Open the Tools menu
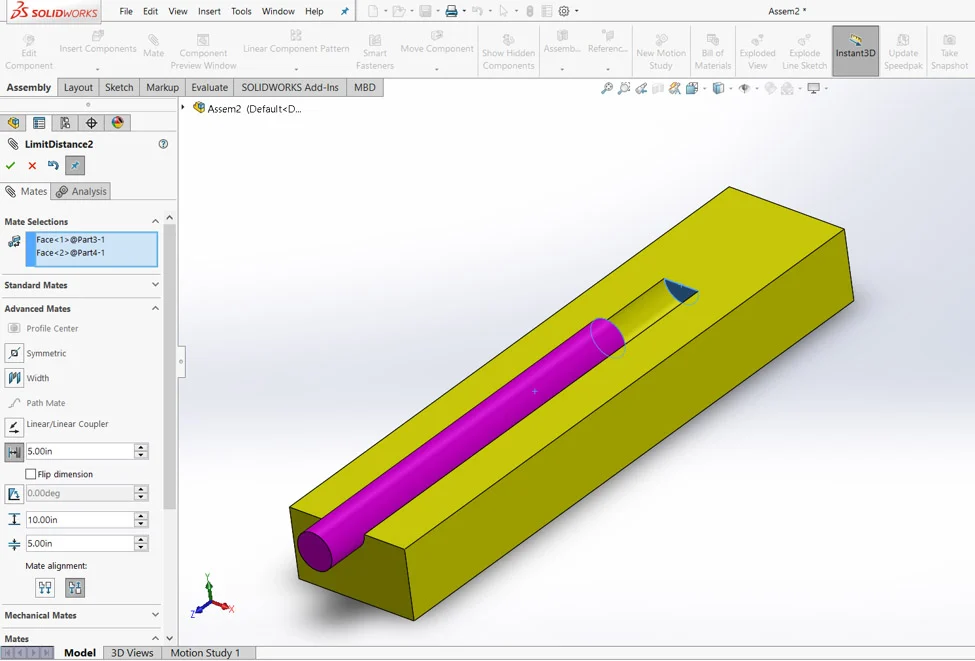The image size is (975, 661). (241, 11)
